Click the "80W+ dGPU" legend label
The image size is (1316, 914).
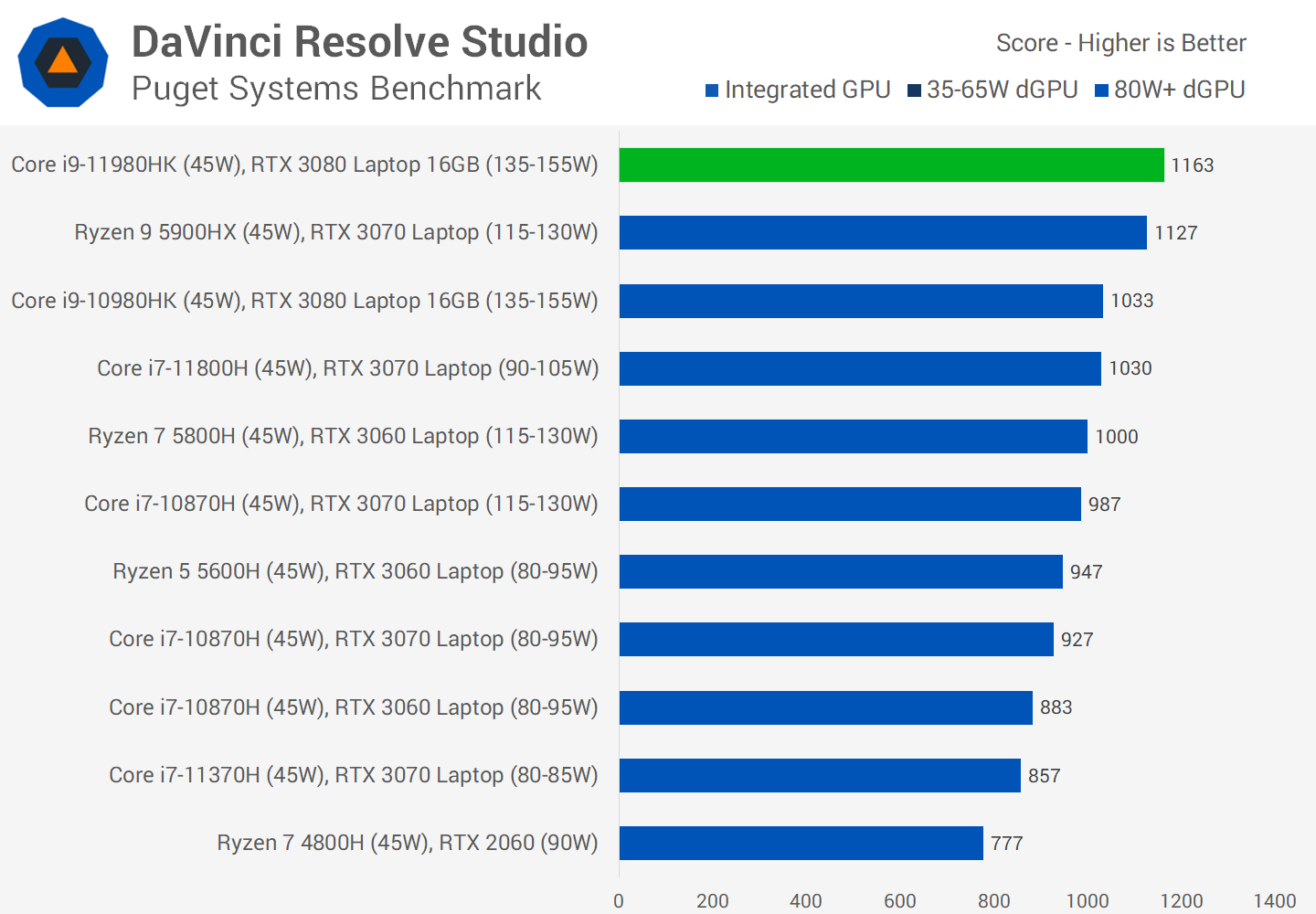click(x=1179, y=90)
